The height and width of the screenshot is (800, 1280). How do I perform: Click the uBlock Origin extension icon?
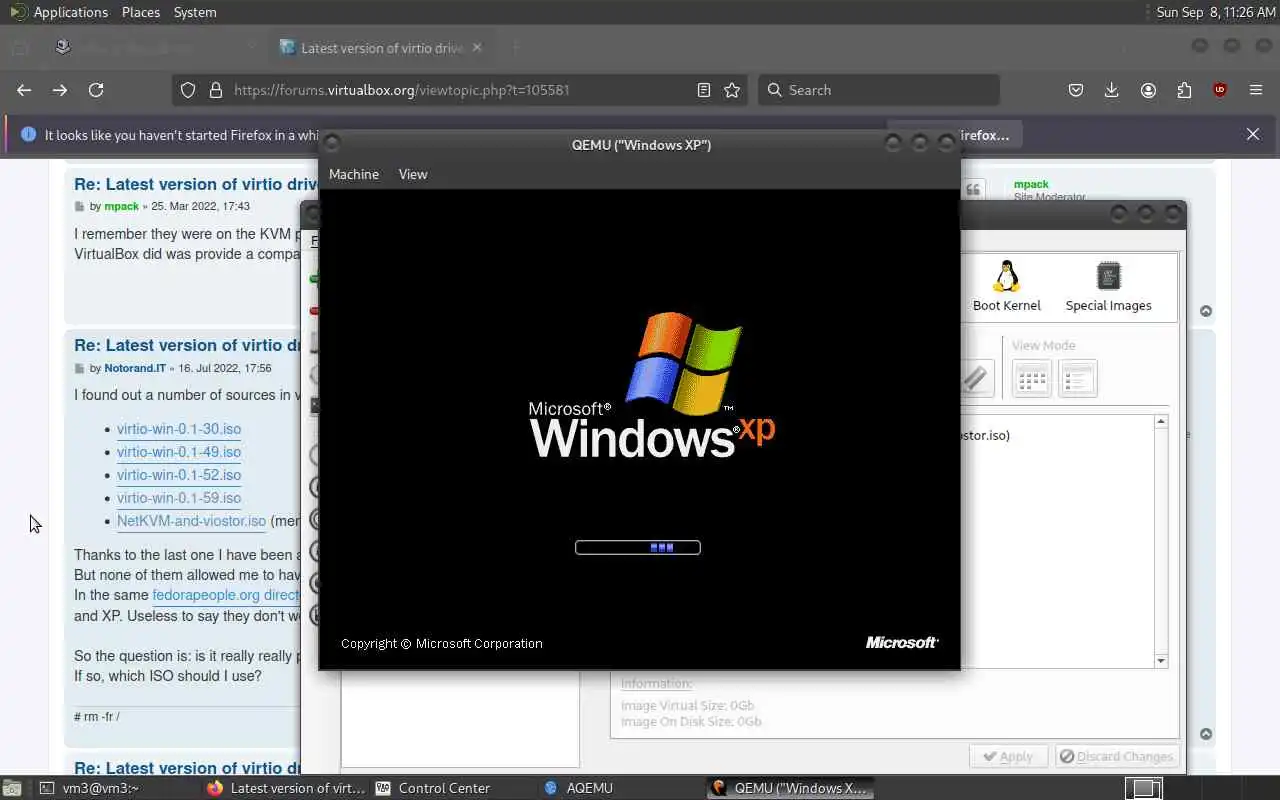click(1219, 90)
